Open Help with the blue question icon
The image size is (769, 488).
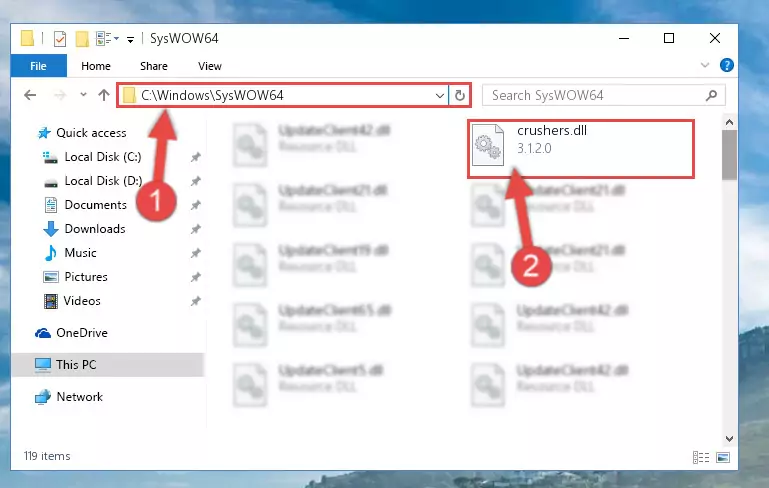[x=726, y=65]
